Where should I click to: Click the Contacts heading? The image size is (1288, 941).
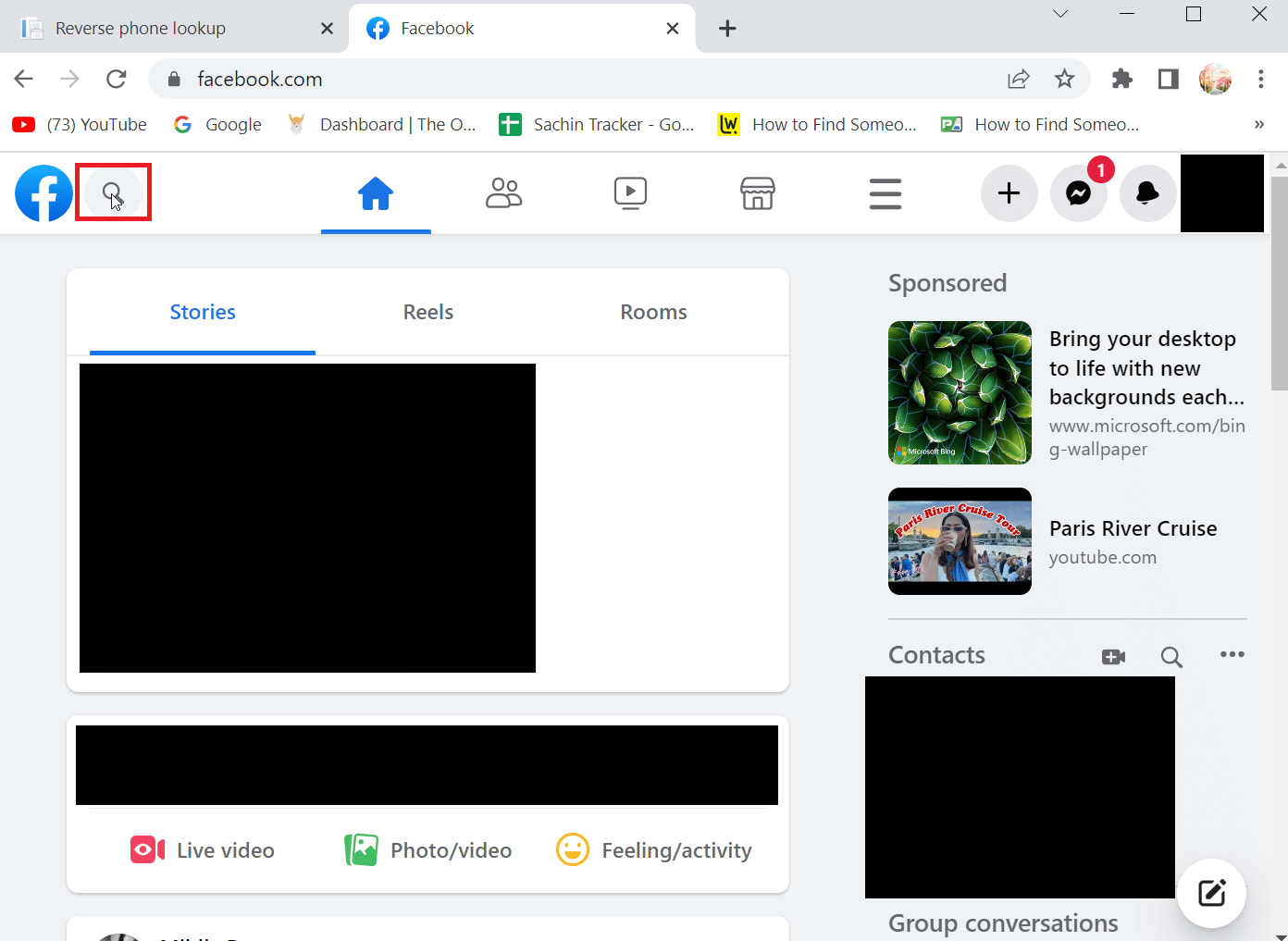[x=936, y=655]
